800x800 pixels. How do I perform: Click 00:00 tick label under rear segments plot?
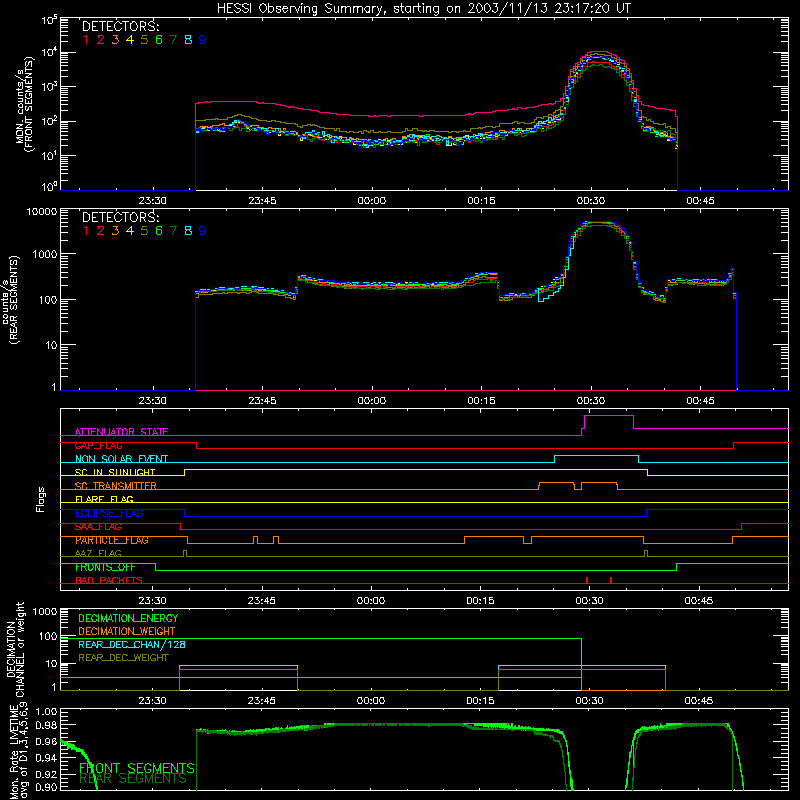tap(371, 401)
